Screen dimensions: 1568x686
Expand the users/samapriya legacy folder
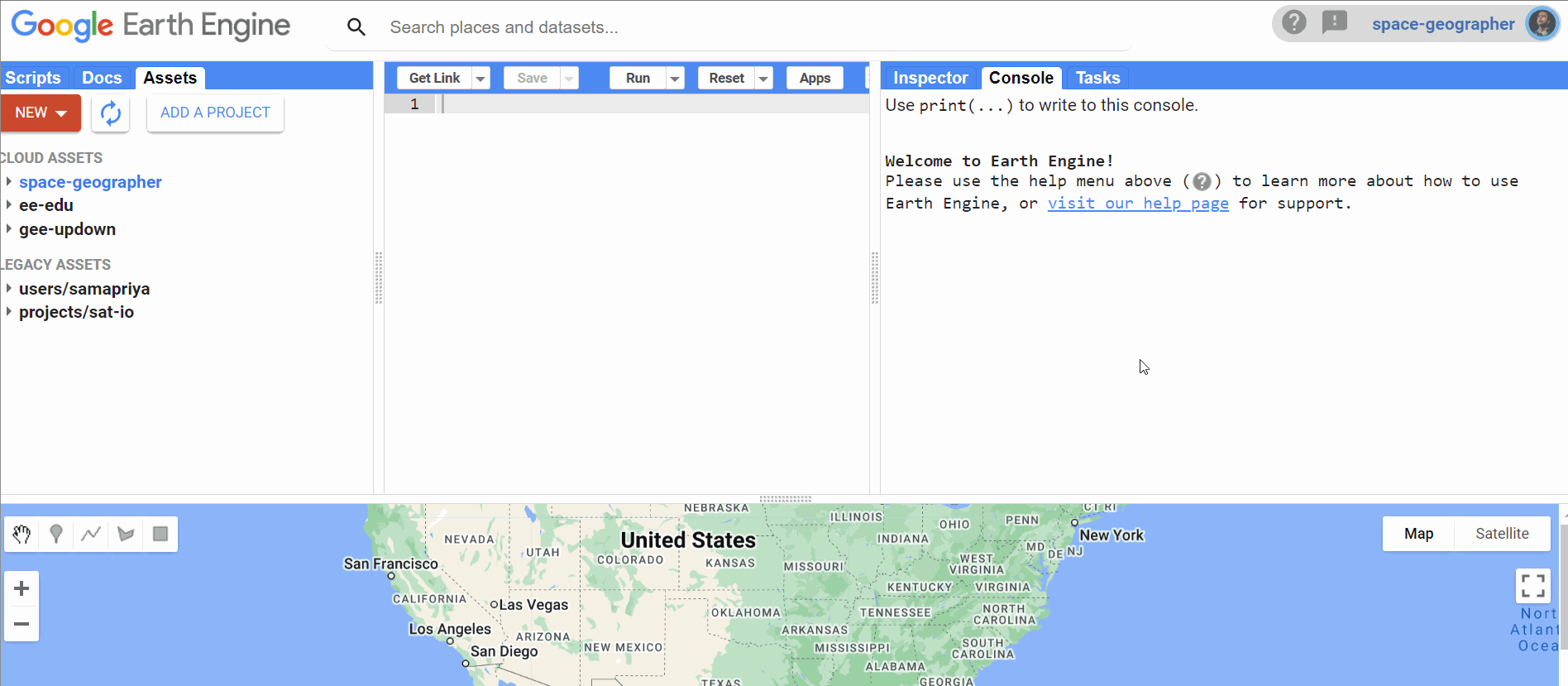[8, 288]
